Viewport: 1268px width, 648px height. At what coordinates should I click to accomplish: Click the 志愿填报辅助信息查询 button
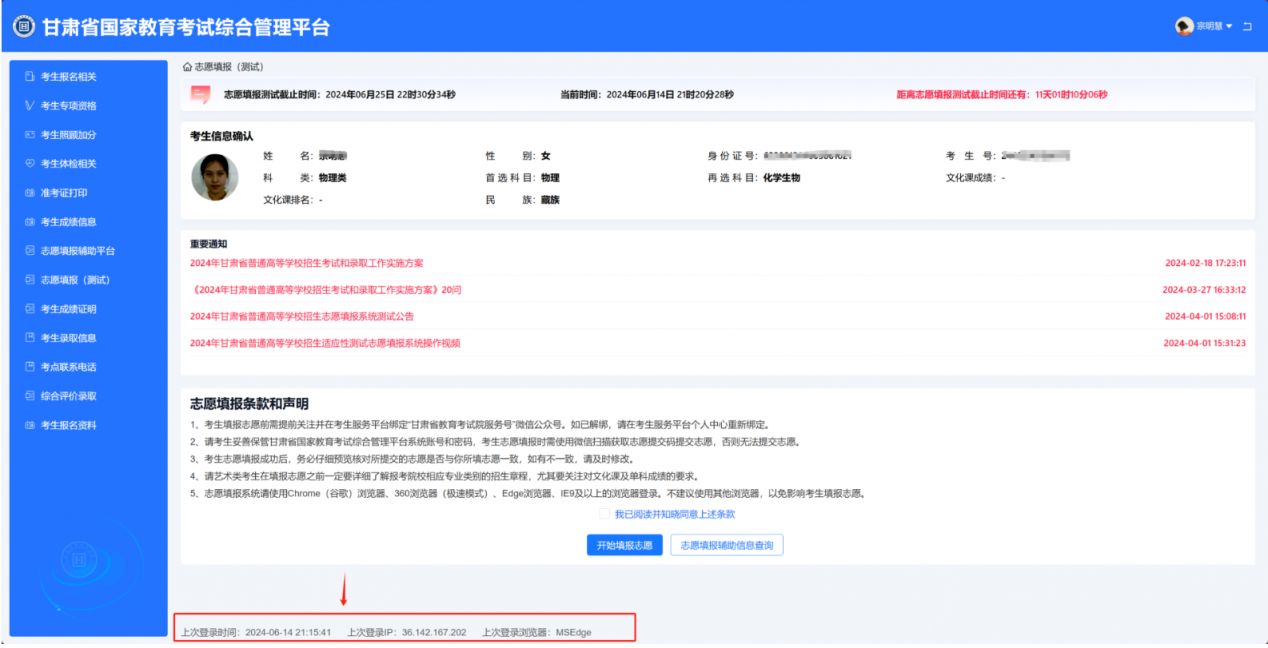[727, 545]
